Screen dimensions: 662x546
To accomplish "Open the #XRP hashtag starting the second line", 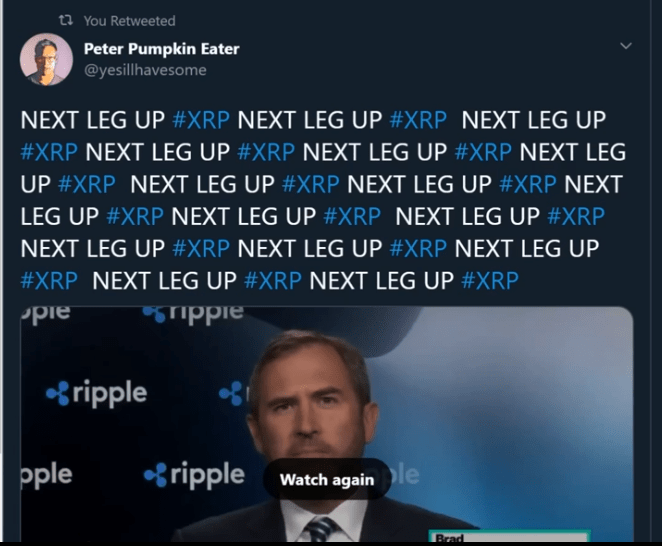I will [x=49, y=152].
